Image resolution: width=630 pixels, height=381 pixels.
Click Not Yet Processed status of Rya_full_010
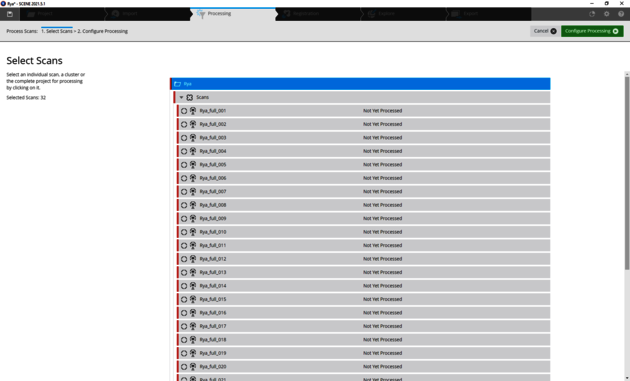382,232
